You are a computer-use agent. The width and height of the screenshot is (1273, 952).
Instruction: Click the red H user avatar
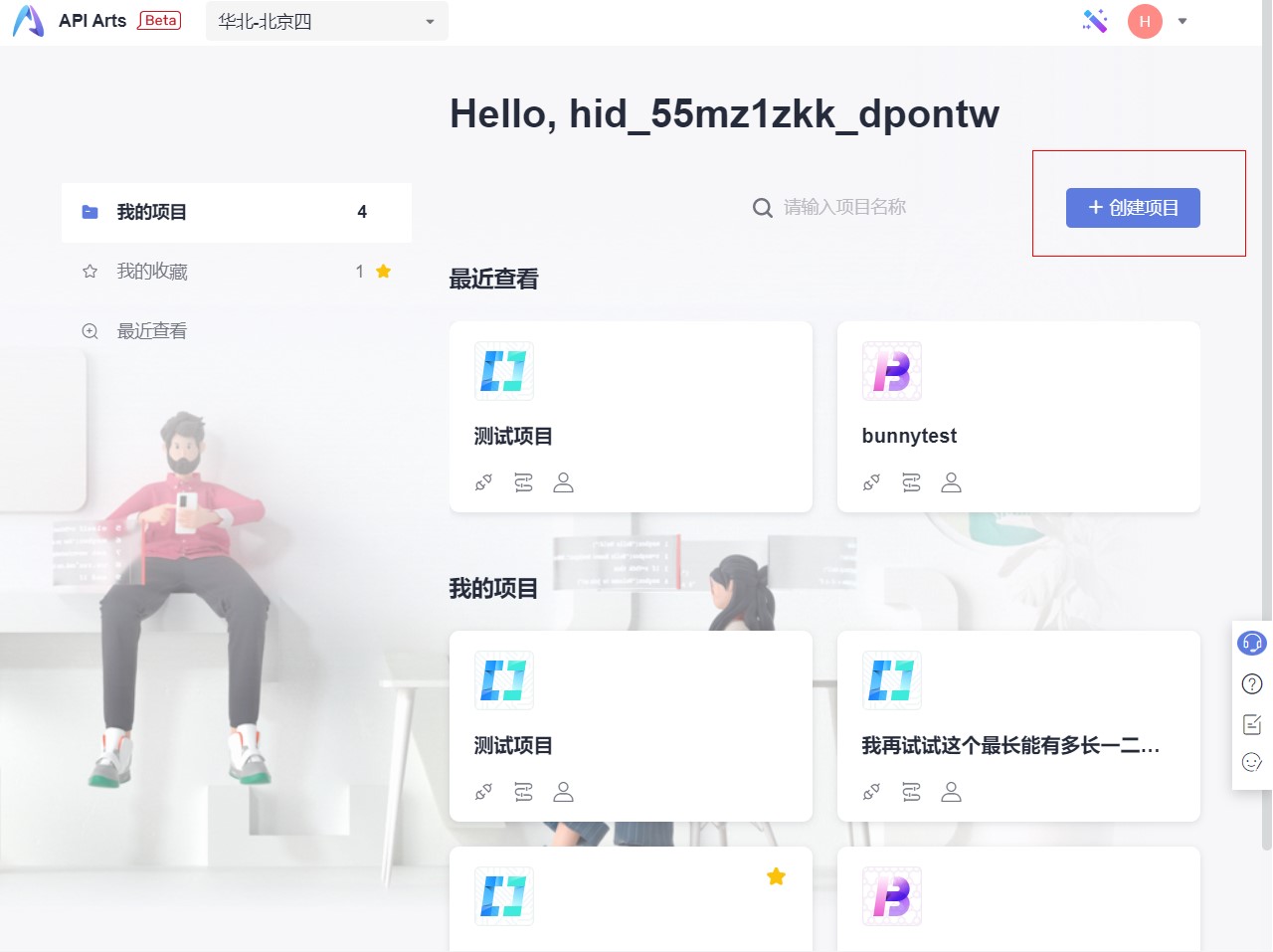tap(1145, 21)
